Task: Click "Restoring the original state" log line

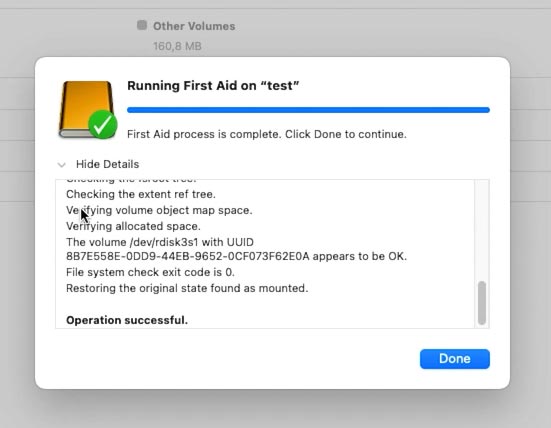Action: [187, 288]
